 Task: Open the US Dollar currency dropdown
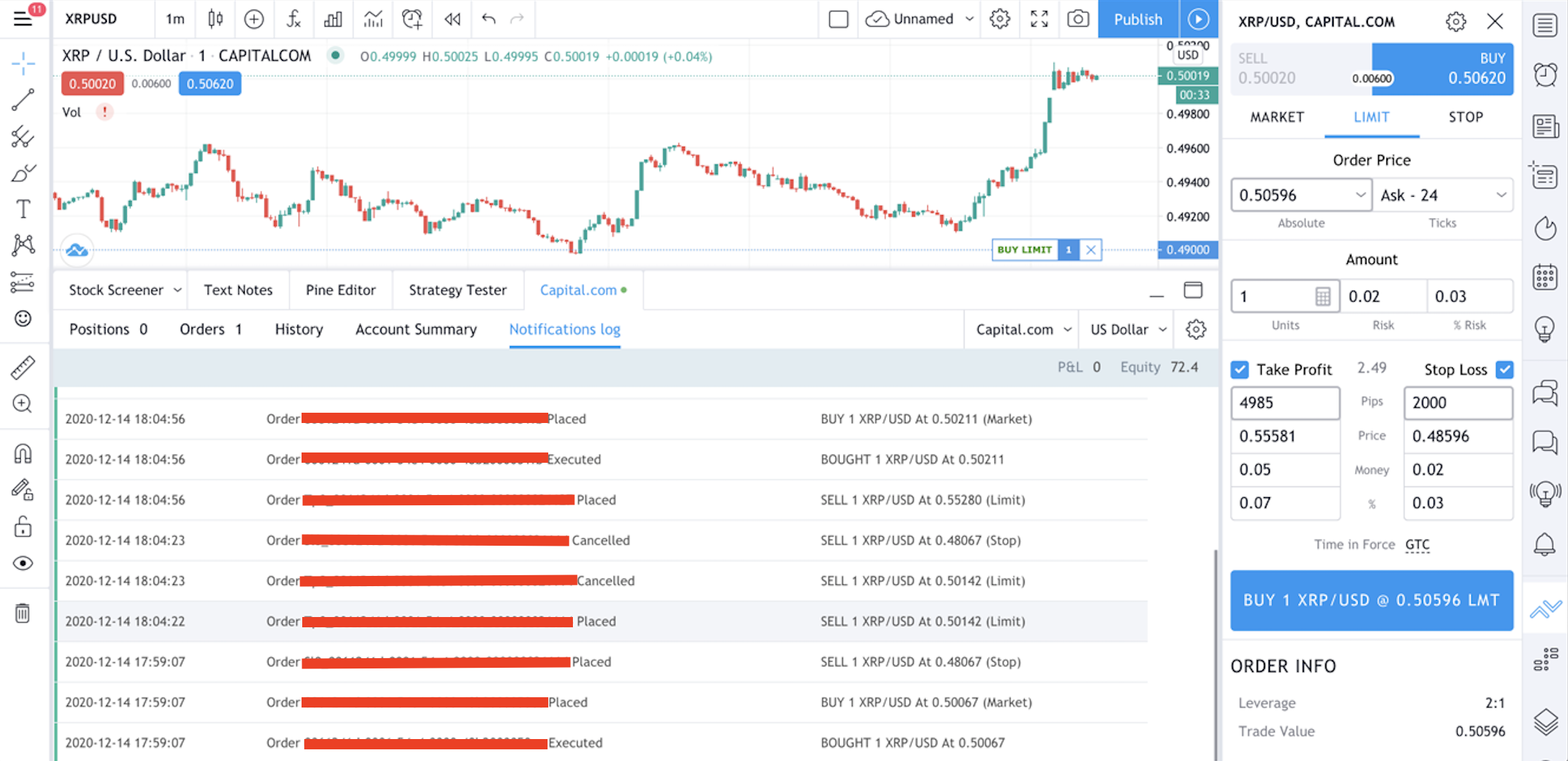(1127, 330)
